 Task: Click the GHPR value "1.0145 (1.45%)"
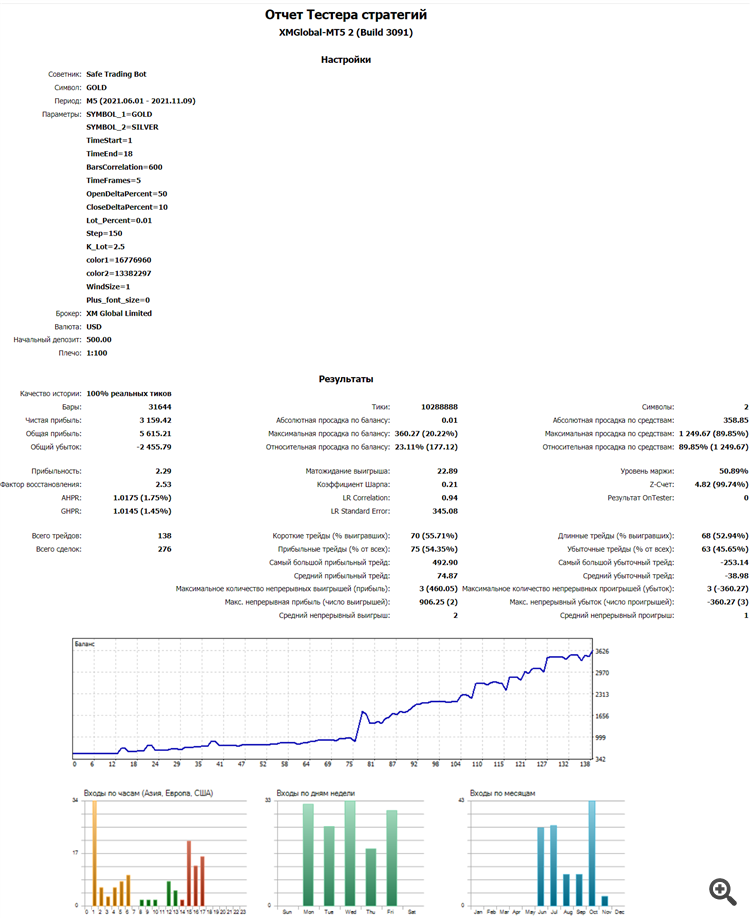[142, 512]
